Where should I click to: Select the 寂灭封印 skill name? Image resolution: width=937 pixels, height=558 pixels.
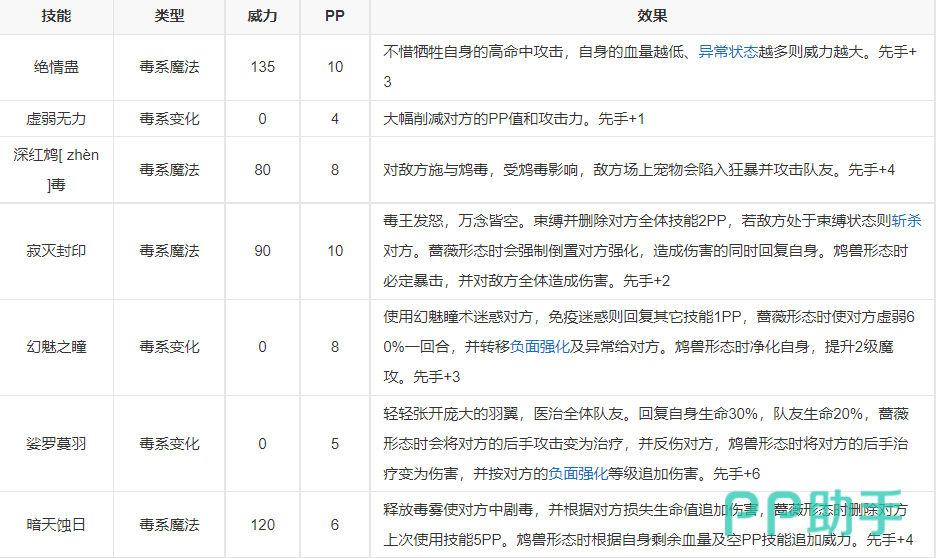click(x=56, y=251)
